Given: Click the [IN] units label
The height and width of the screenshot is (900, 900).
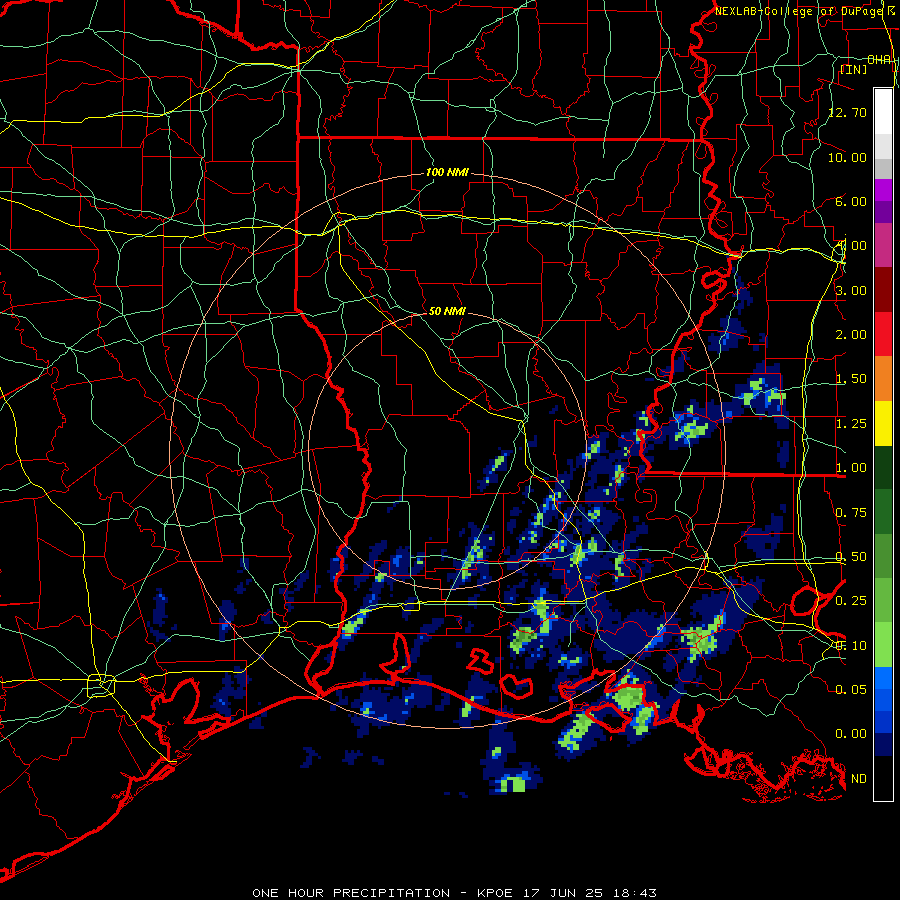Looking at the screenshot, I should coord(853,69).
